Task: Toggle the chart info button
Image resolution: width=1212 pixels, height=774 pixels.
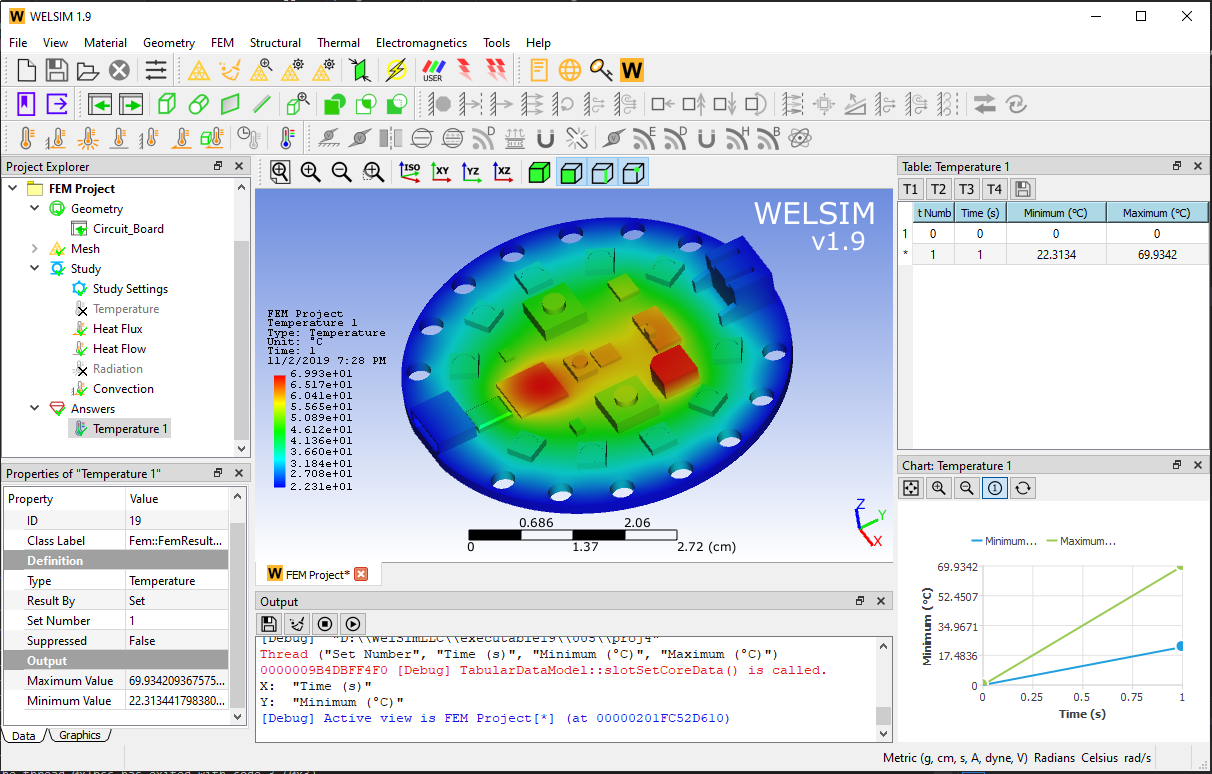Action: (995, 488)
